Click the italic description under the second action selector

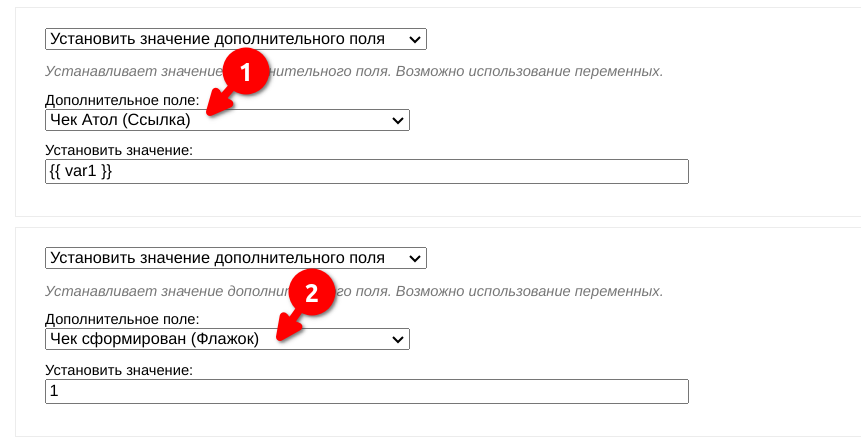coord(354,291)
